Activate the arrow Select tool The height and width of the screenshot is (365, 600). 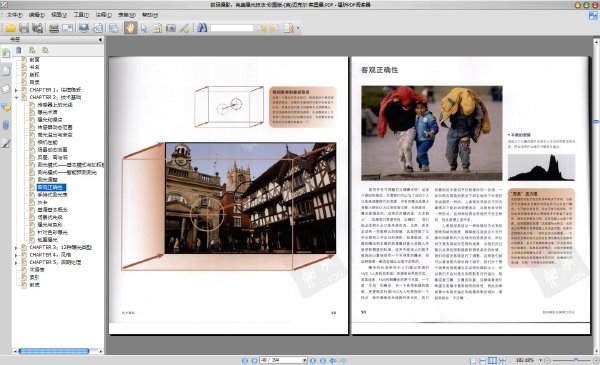pyautogui.click(x=144, y=28)
